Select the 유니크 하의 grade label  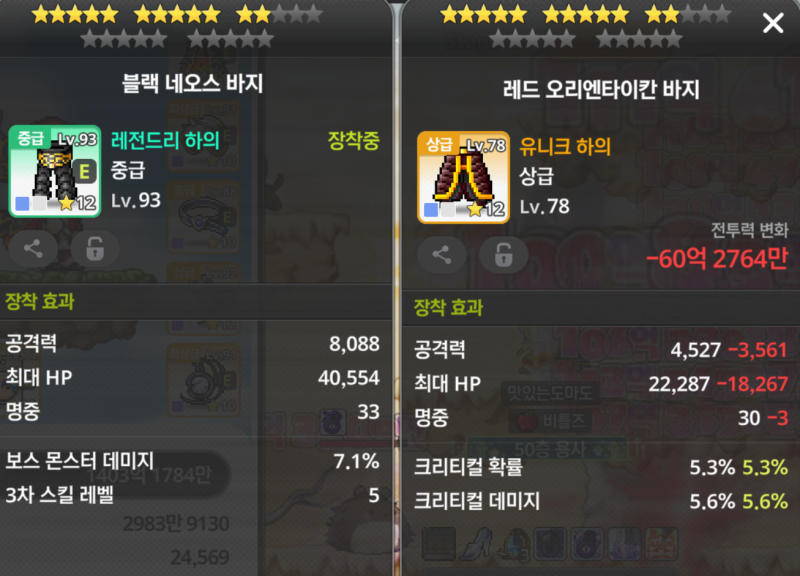point(565,147)
